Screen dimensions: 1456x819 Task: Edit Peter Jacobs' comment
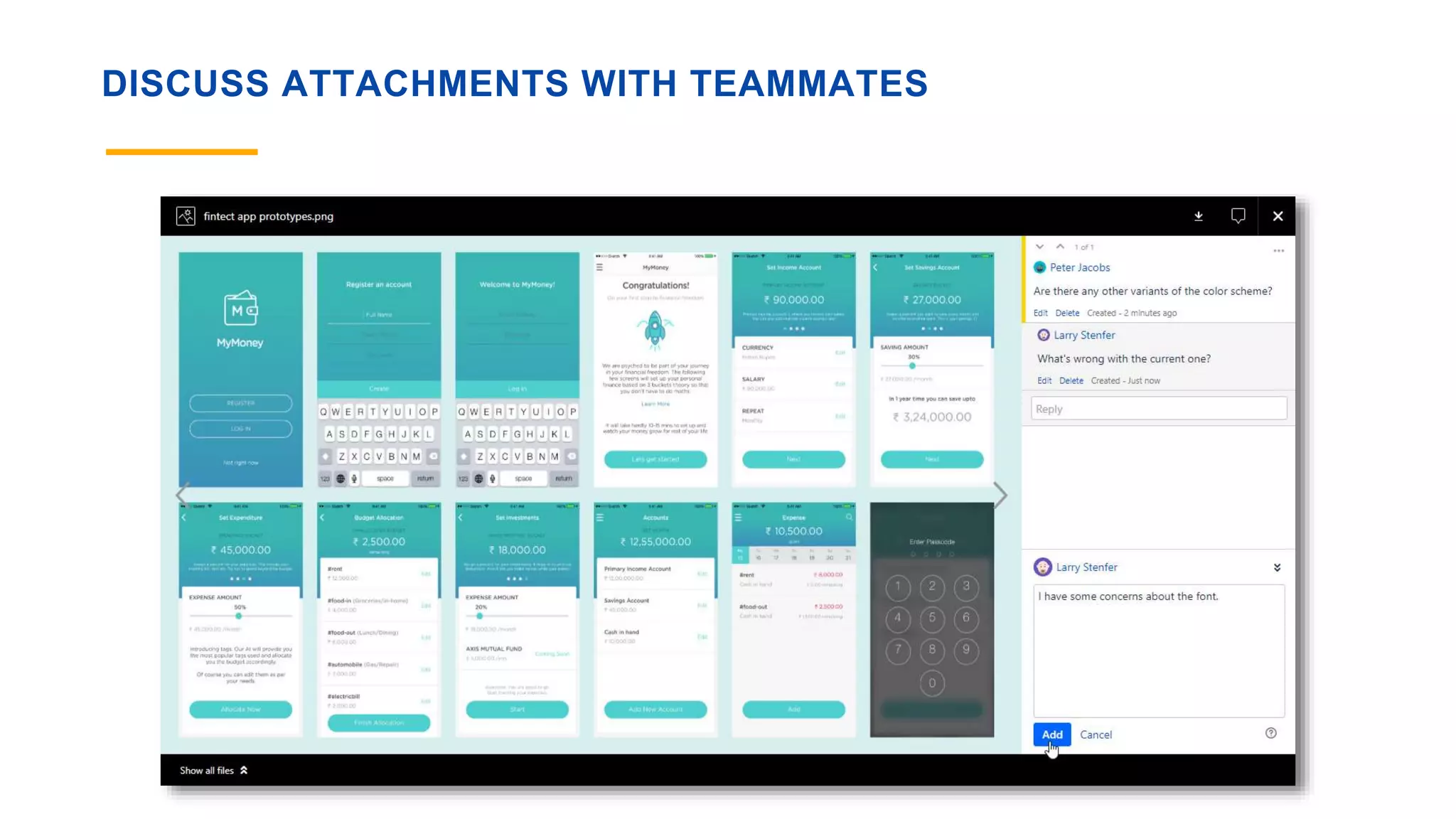point(1040,313)
